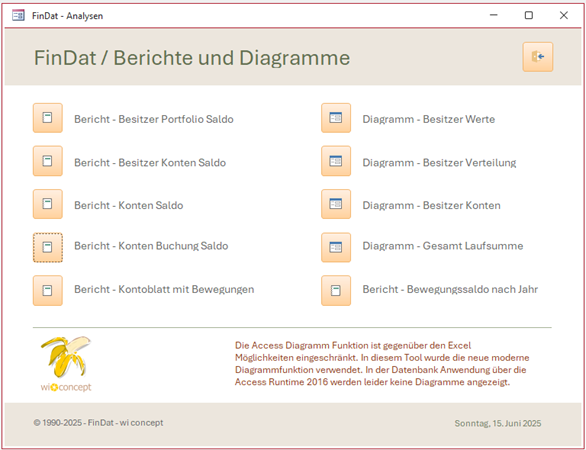Close the FinDat - Analysen window
586x450 pixels.
[x=564, y=15]
